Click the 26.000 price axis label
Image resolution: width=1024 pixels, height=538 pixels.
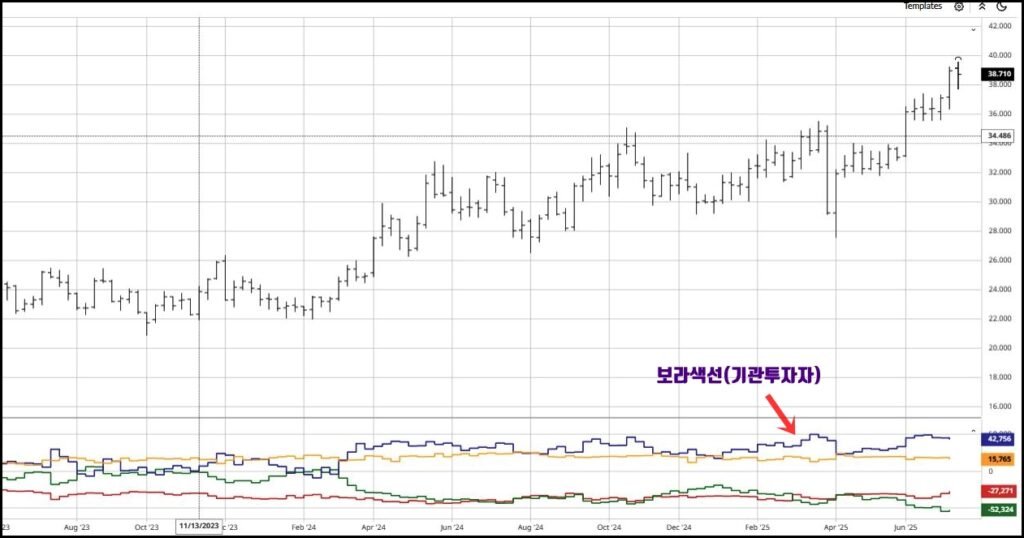1000,260
